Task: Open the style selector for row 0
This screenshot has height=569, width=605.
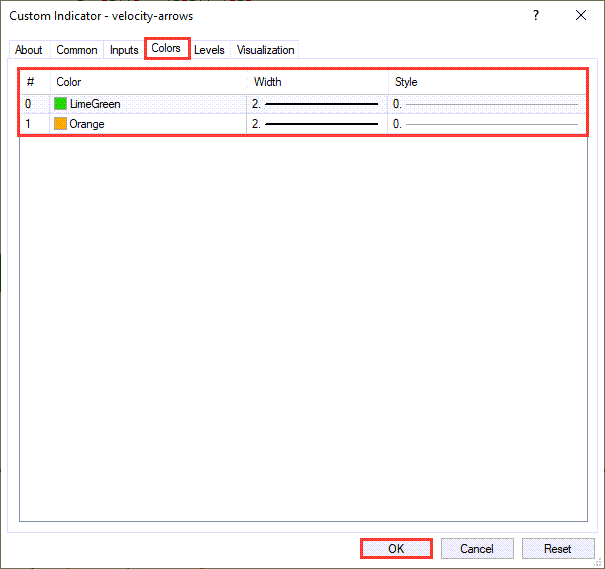Action: click(x=487, y=104)
